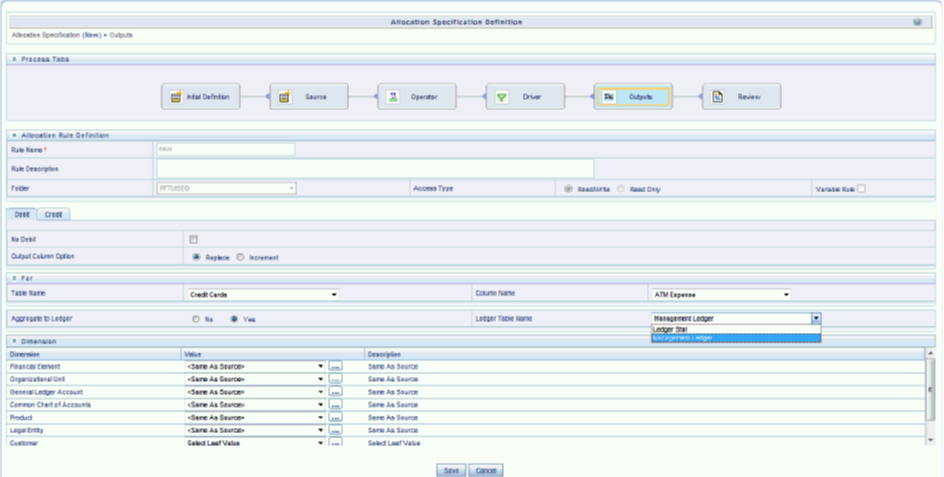Open the Column Name dropdown

click(x=721, y=295)
